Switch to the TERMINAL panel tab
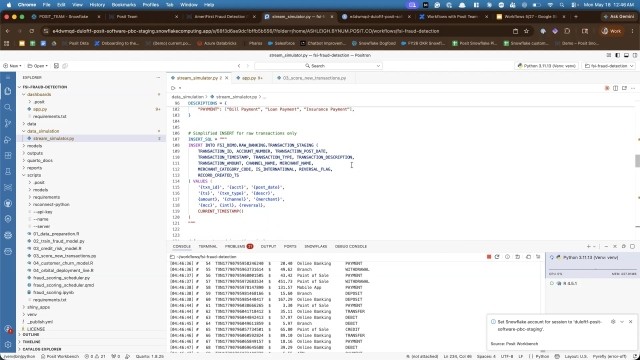The image size is (640, 360). click(x=208, y=247)
